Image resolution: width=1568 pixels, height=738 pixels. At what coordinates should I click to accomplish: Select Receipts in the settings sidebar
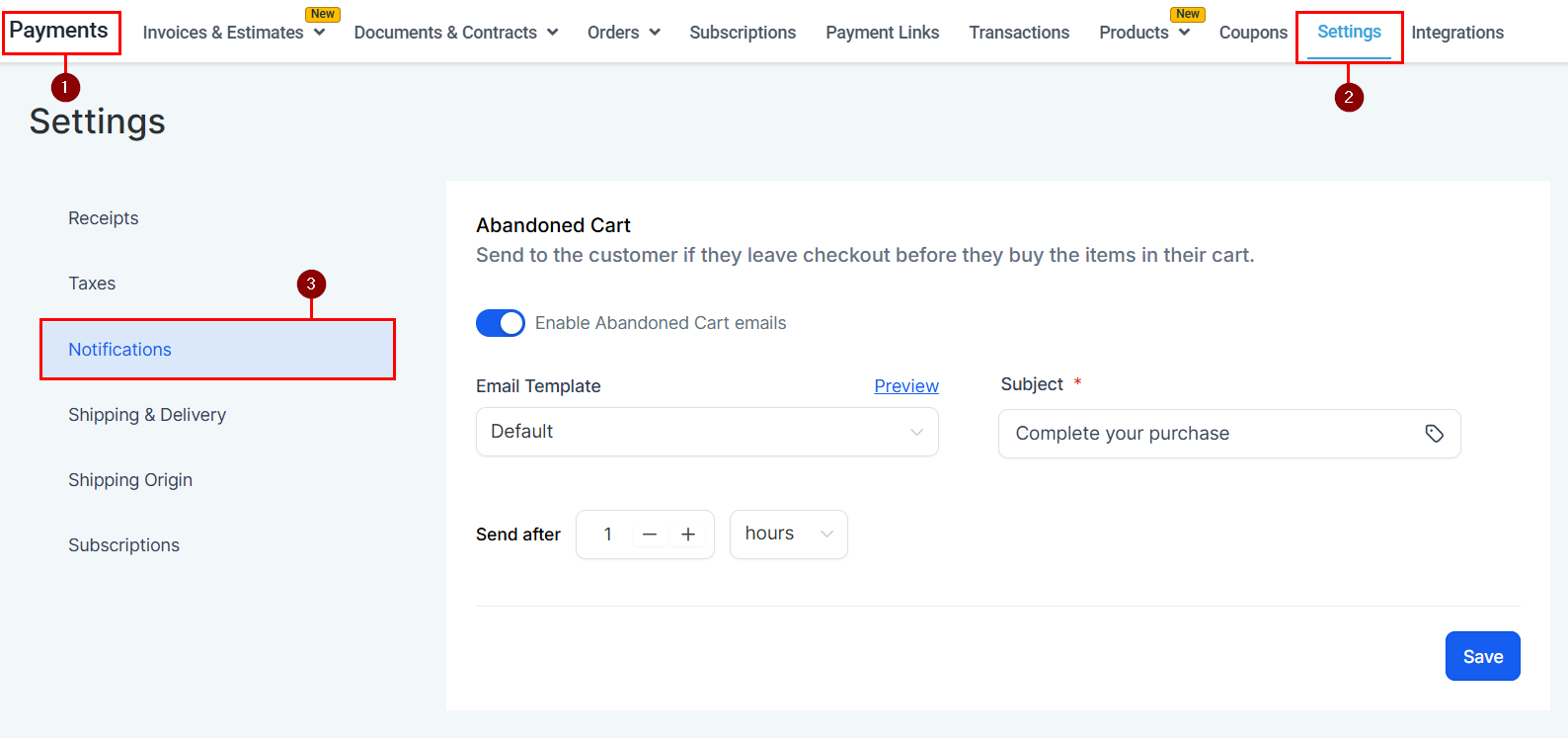click(104, 218)
